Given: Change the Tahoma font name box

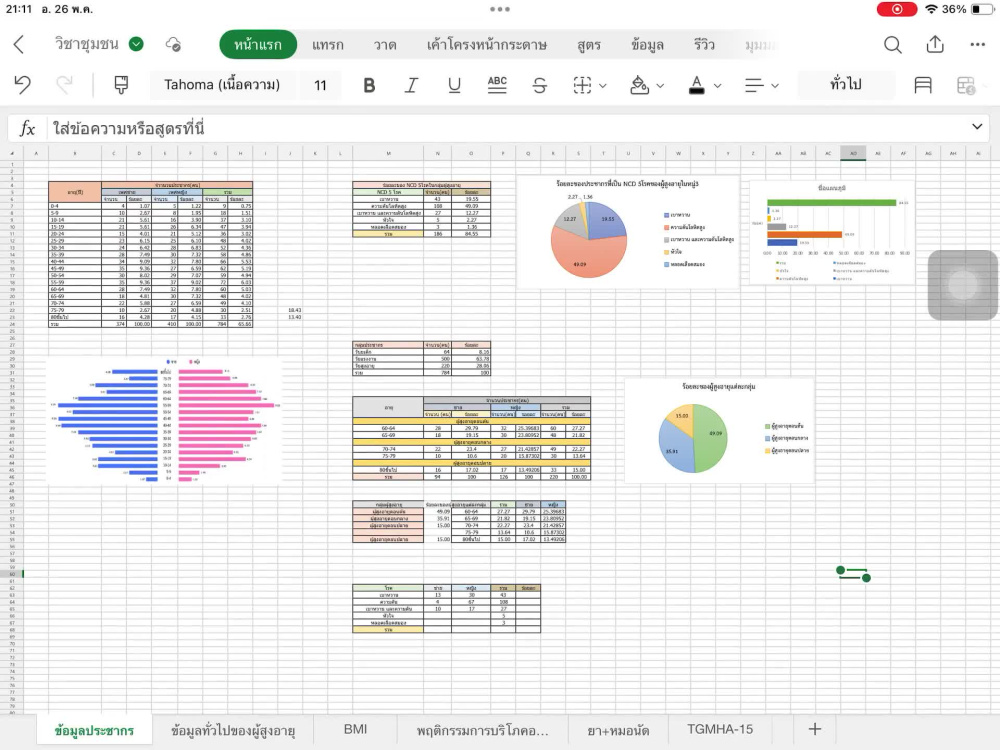Looking at the screenshot, I should pos(222,85).
